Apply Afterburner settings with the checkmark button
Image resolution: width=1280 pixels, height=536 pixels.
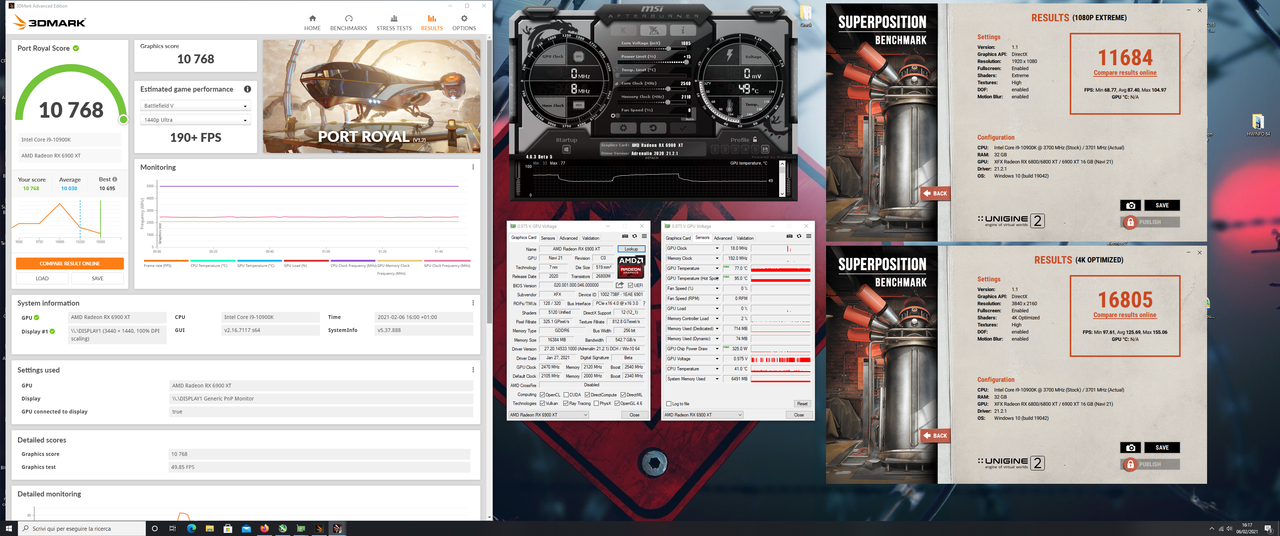pos(683,128)
